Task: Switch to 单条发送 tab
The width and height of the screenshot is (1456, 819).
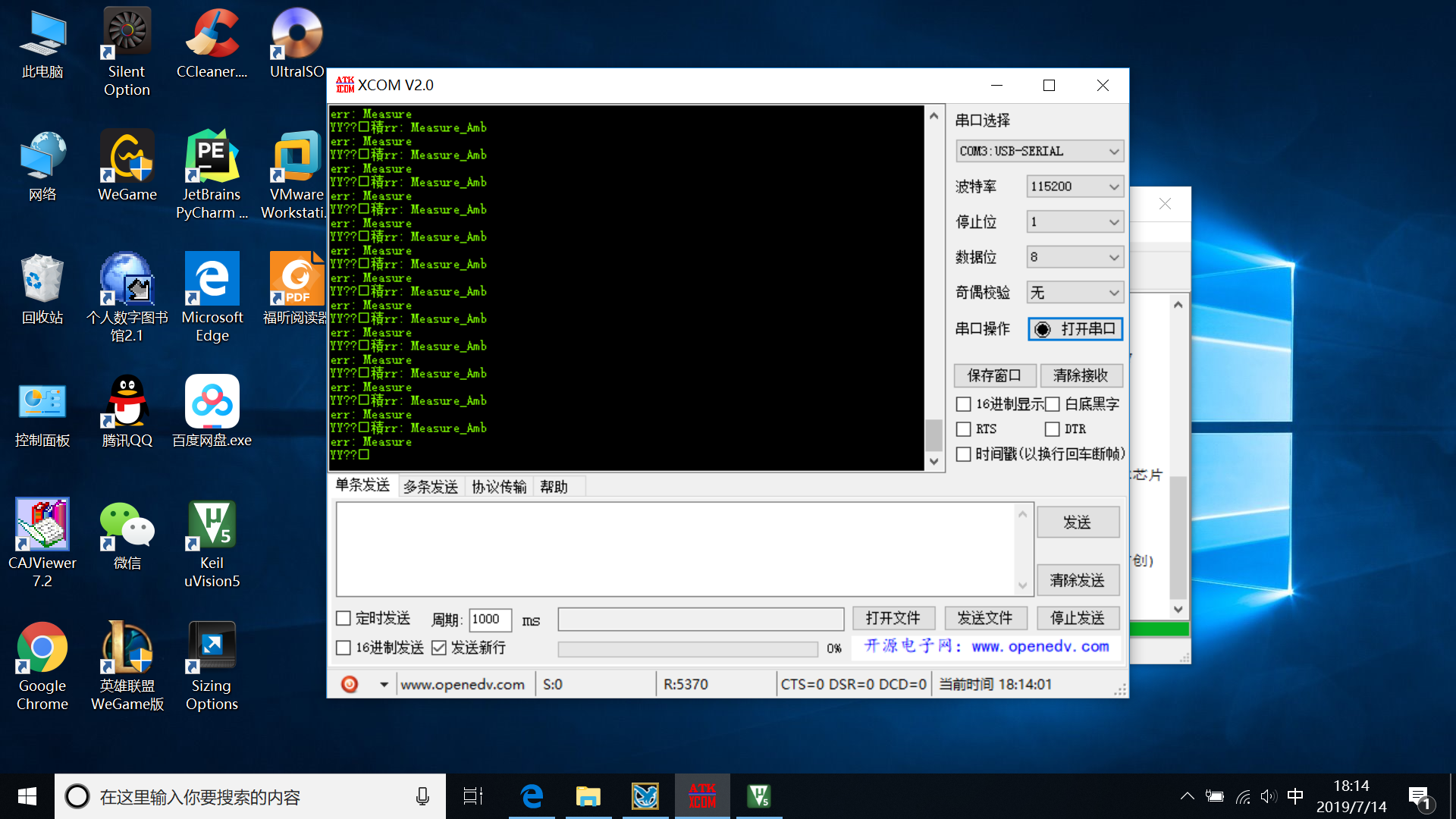Action: coord(362,485)
